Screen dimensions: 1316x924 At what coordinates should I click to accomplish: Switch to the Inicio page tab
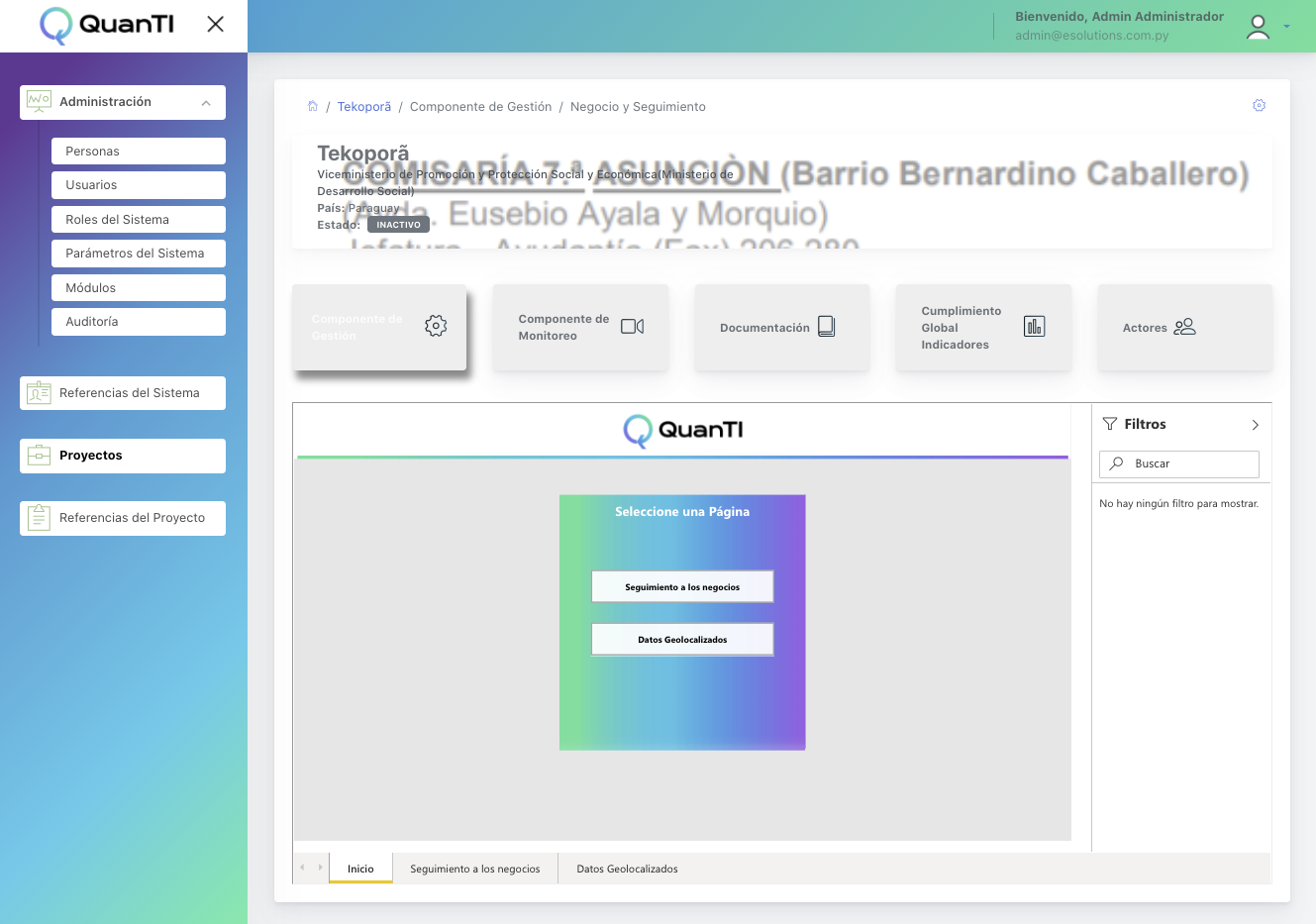point(360,869)
